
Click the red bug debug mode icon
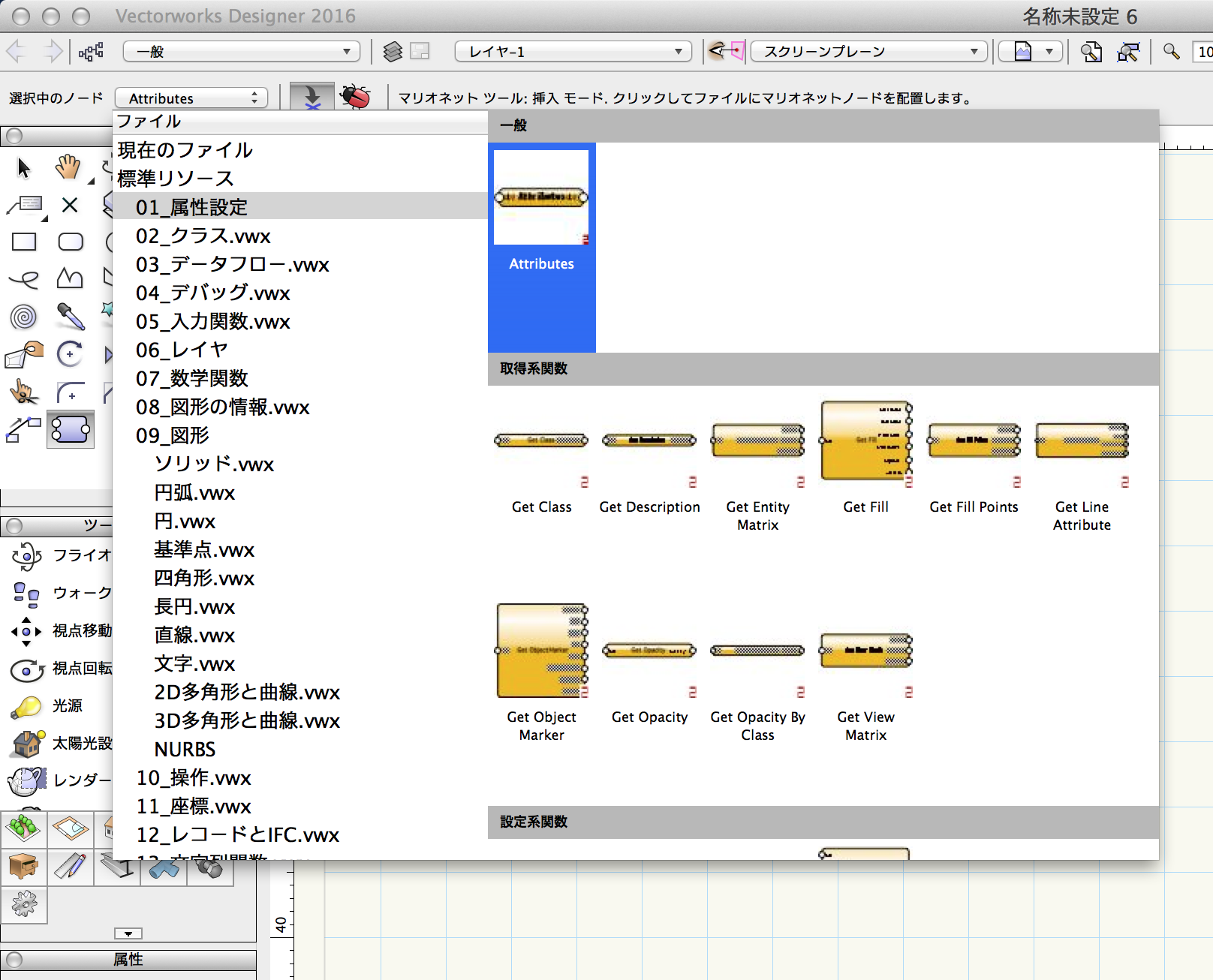(x=356, y=96)
